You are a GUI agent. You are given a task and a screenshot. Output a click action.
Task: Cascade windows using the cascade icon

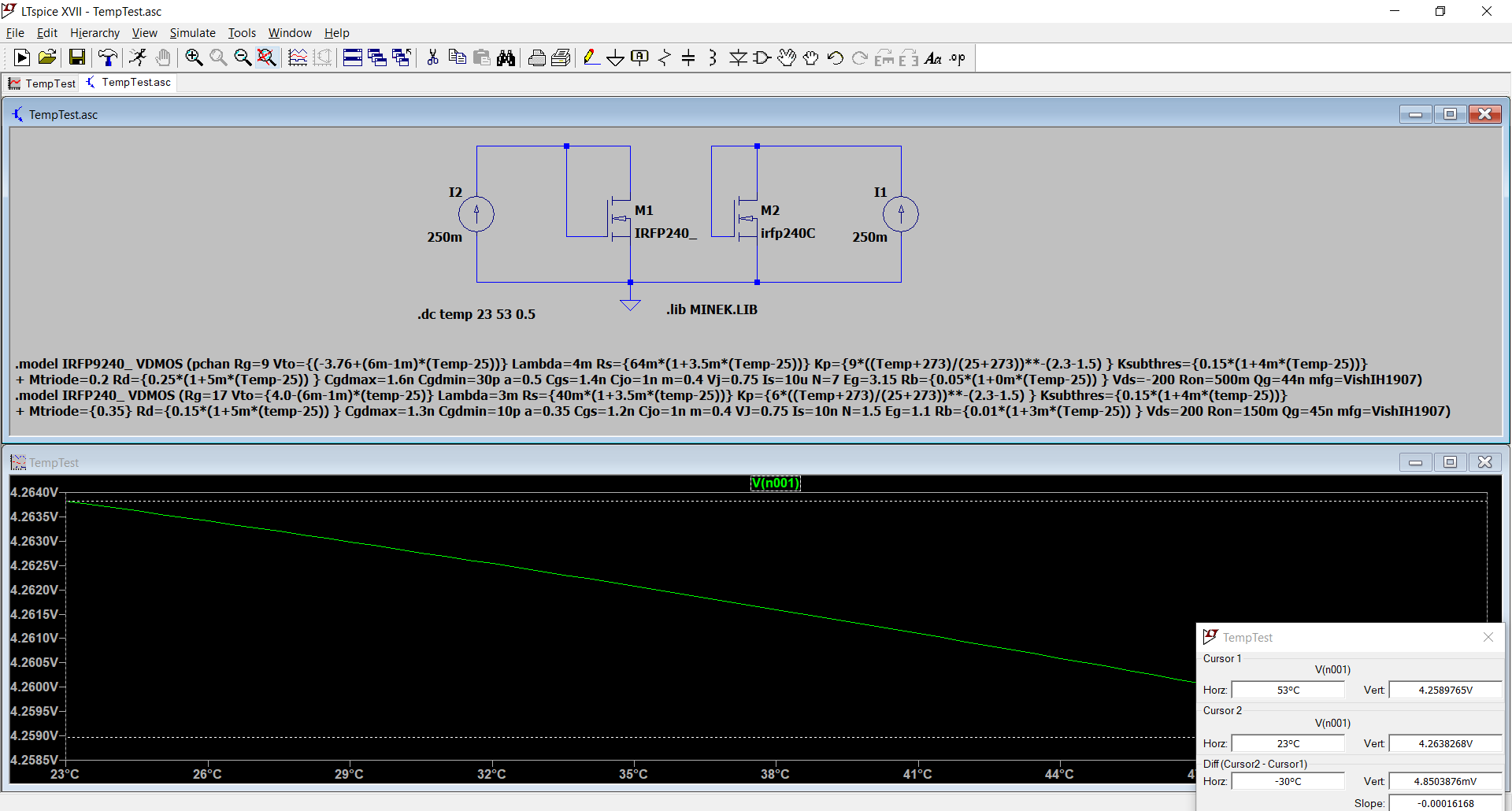pyautogui.click(x=377, y=57)
